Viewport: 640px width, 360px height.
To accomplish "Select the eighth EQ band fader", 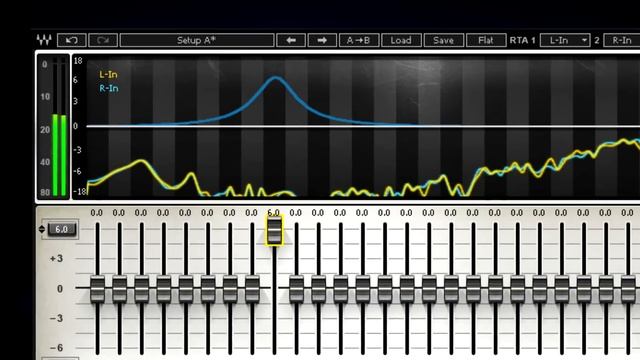I will 252,289.
